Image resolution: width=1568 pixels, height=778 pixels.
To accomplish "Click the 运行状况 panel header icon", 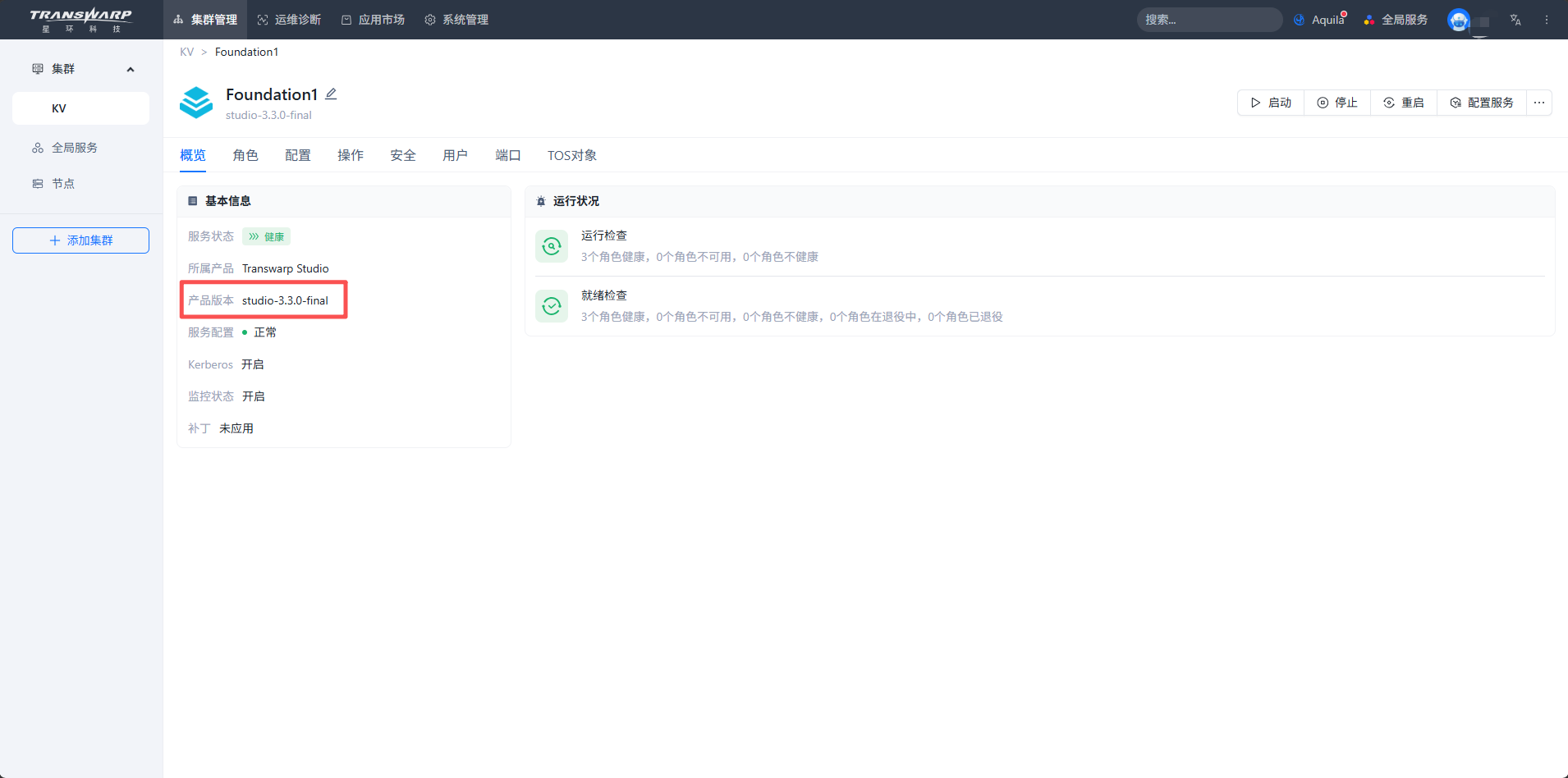I will coord(541,201).
